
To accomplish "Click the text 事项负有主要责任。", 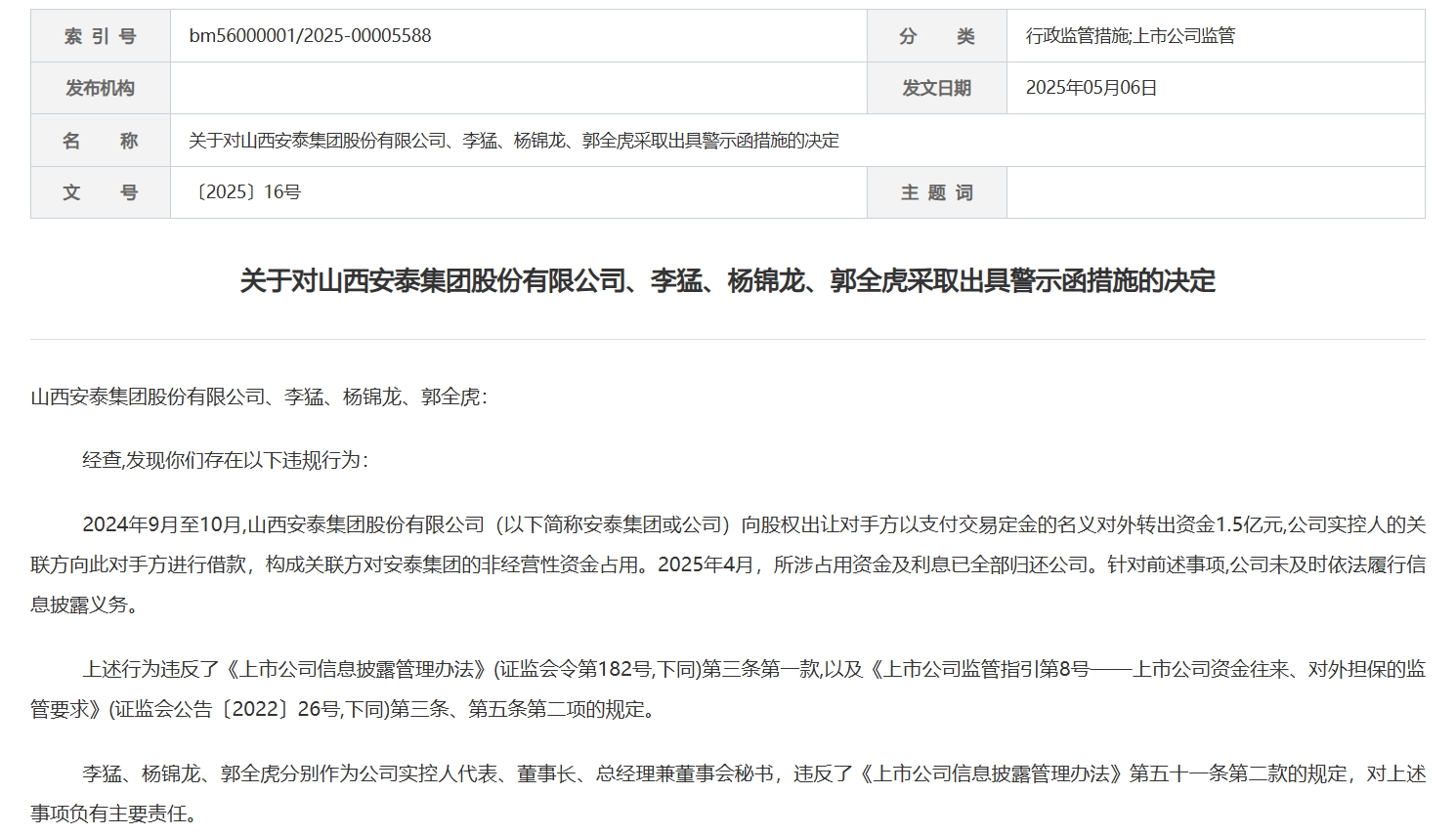I will [113, 814].
